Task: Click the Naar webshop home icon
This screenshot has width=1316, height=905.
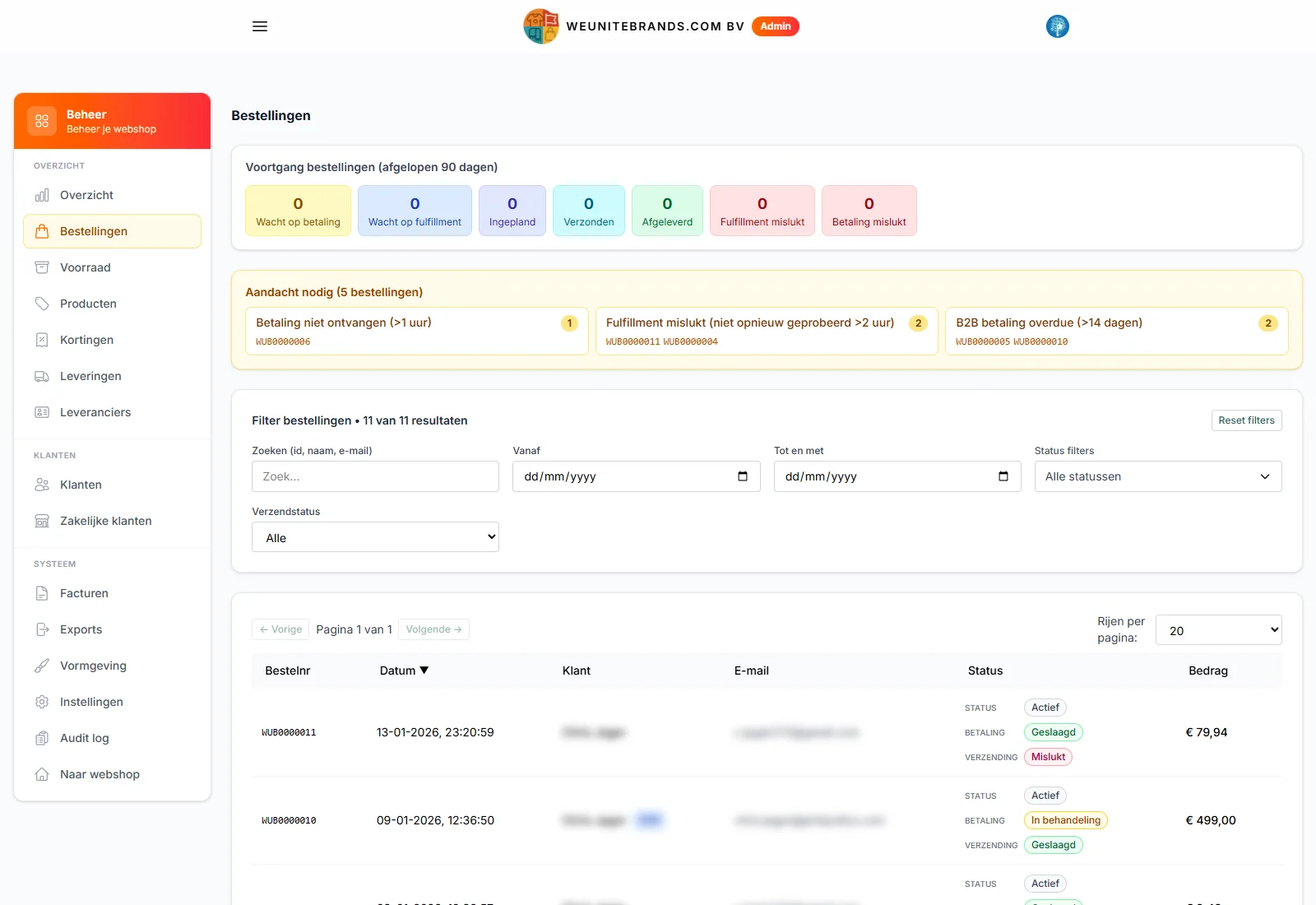Action: [42, 774]
